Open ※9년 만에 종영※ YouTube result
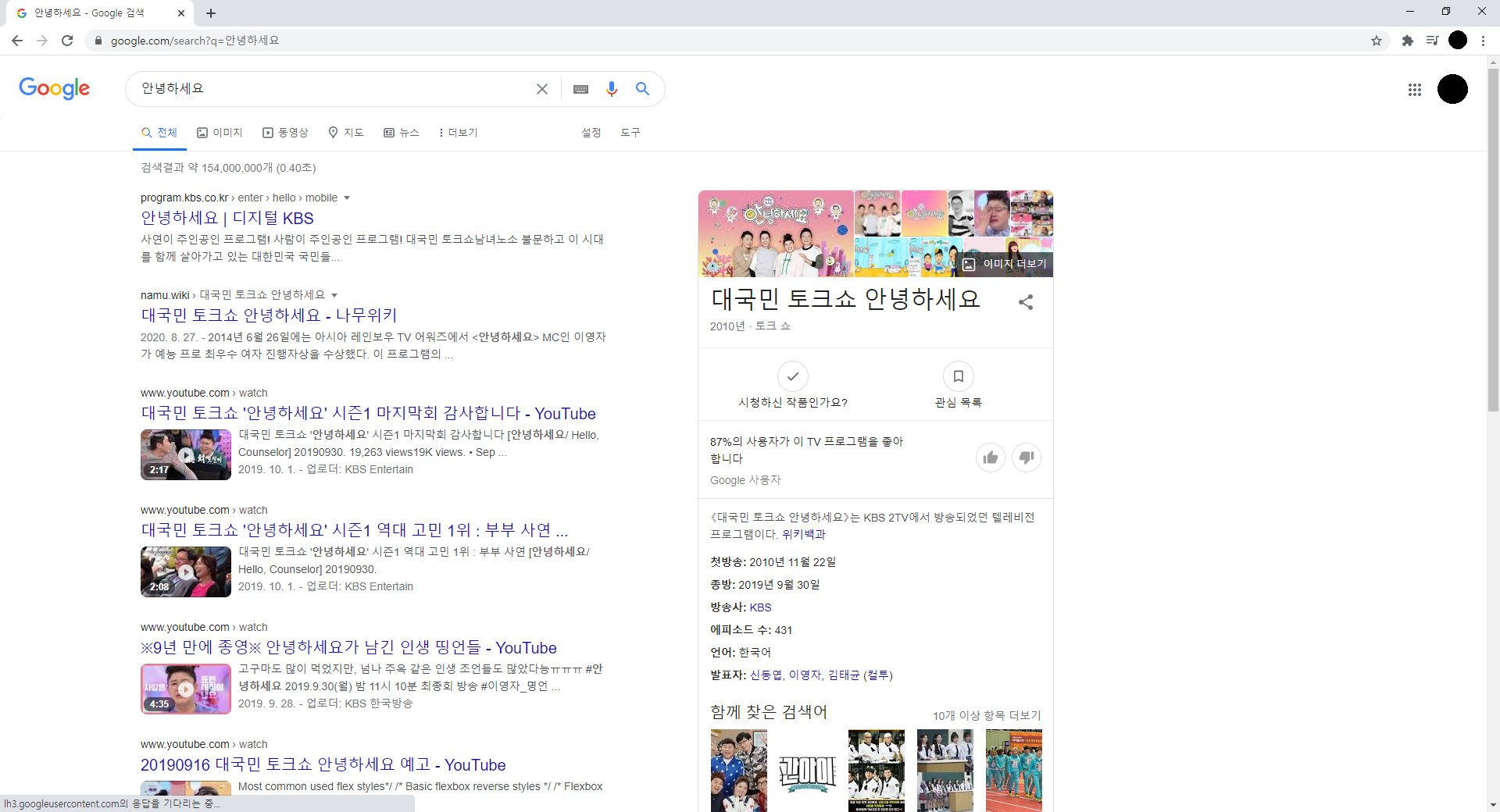Image resolution: width=1500 pixels, height=812 pixels. pyautogui.click(x=348, y=648)
